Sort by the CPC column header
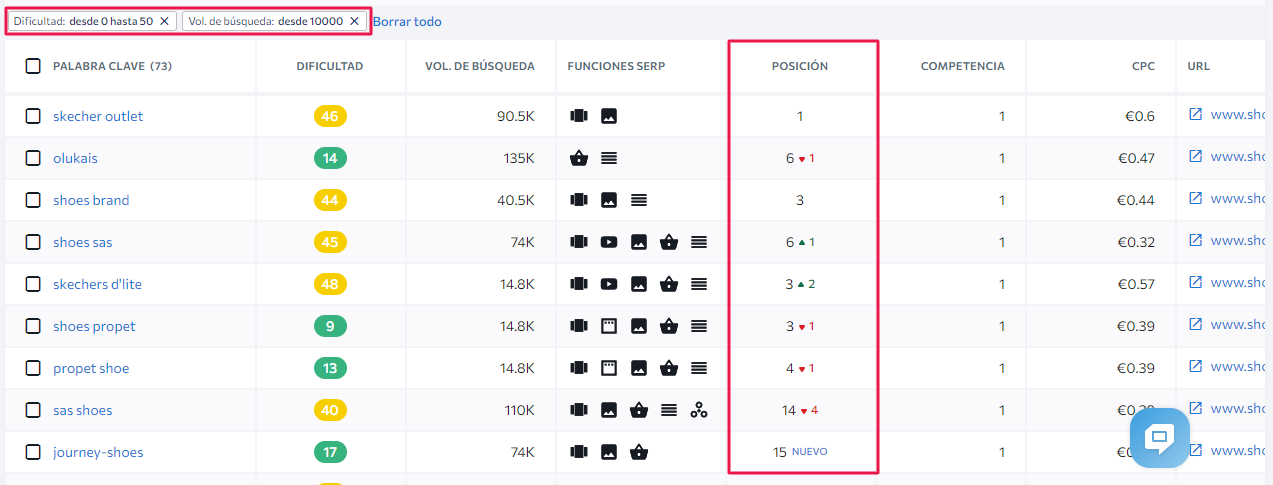The height and width of the screenshot is (485, 1273). click(1143, 66)
